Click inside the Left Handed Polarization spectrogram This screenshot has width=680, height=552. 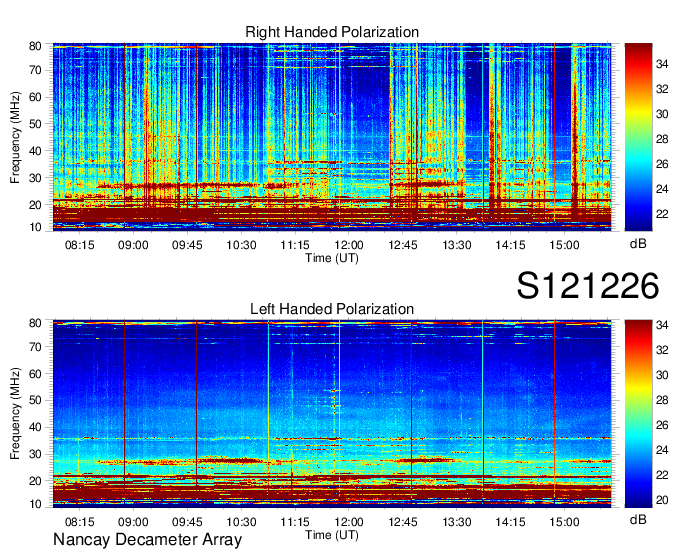tap(332, 414)
